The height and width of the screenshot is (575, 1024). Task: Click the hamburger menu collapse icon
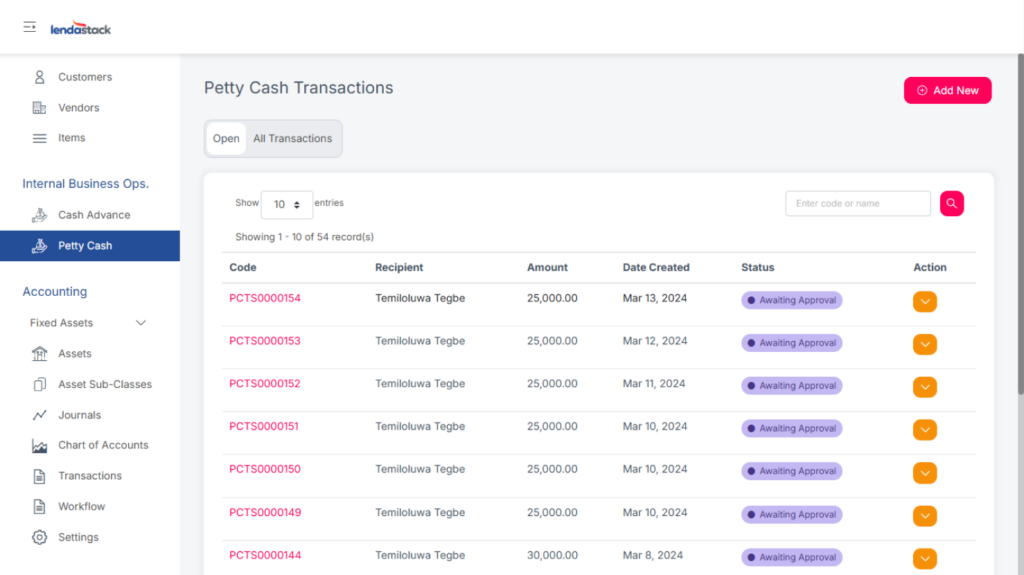tap(30, 27)
